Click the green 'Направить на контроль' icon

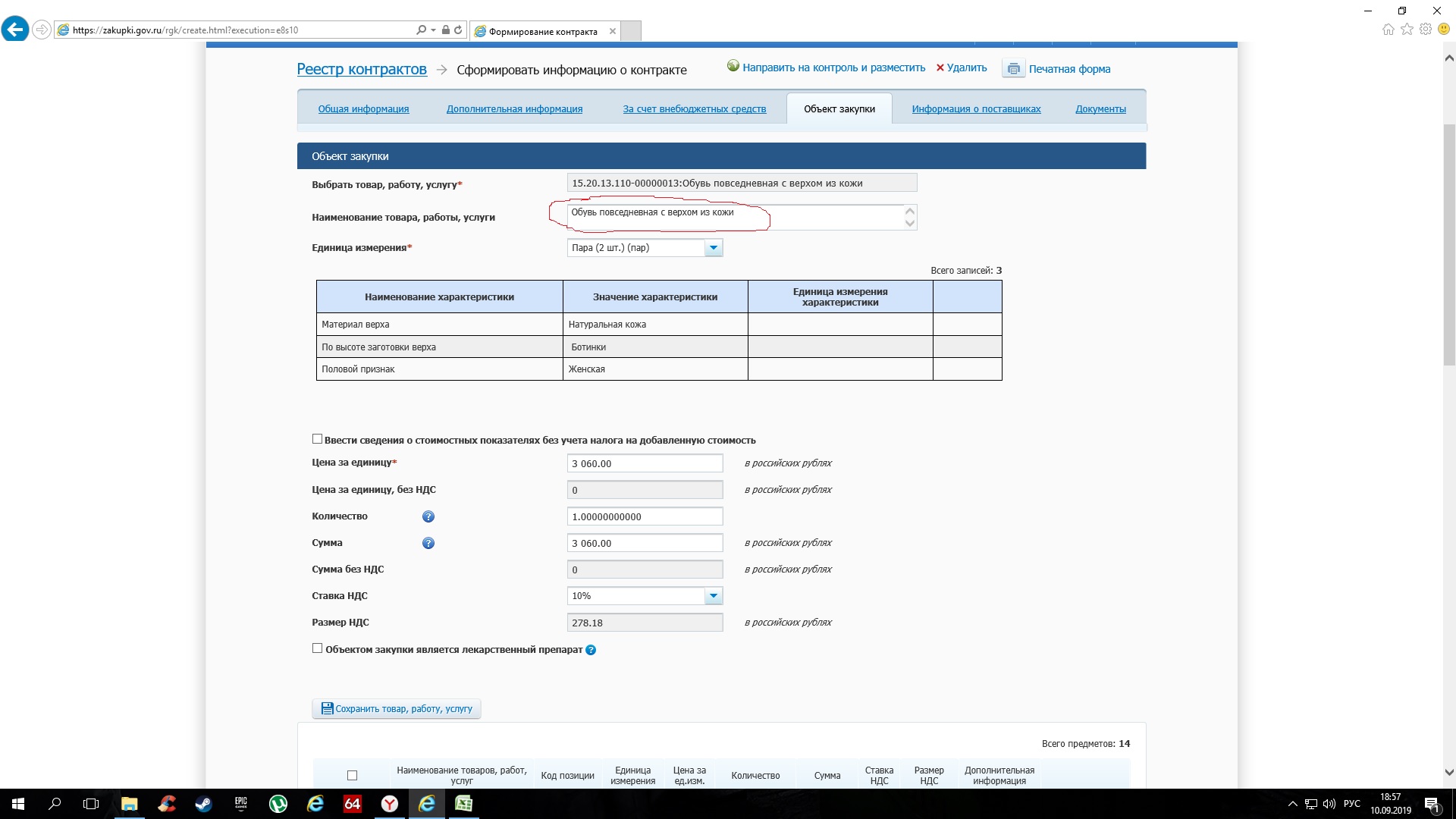click(733, 66)
